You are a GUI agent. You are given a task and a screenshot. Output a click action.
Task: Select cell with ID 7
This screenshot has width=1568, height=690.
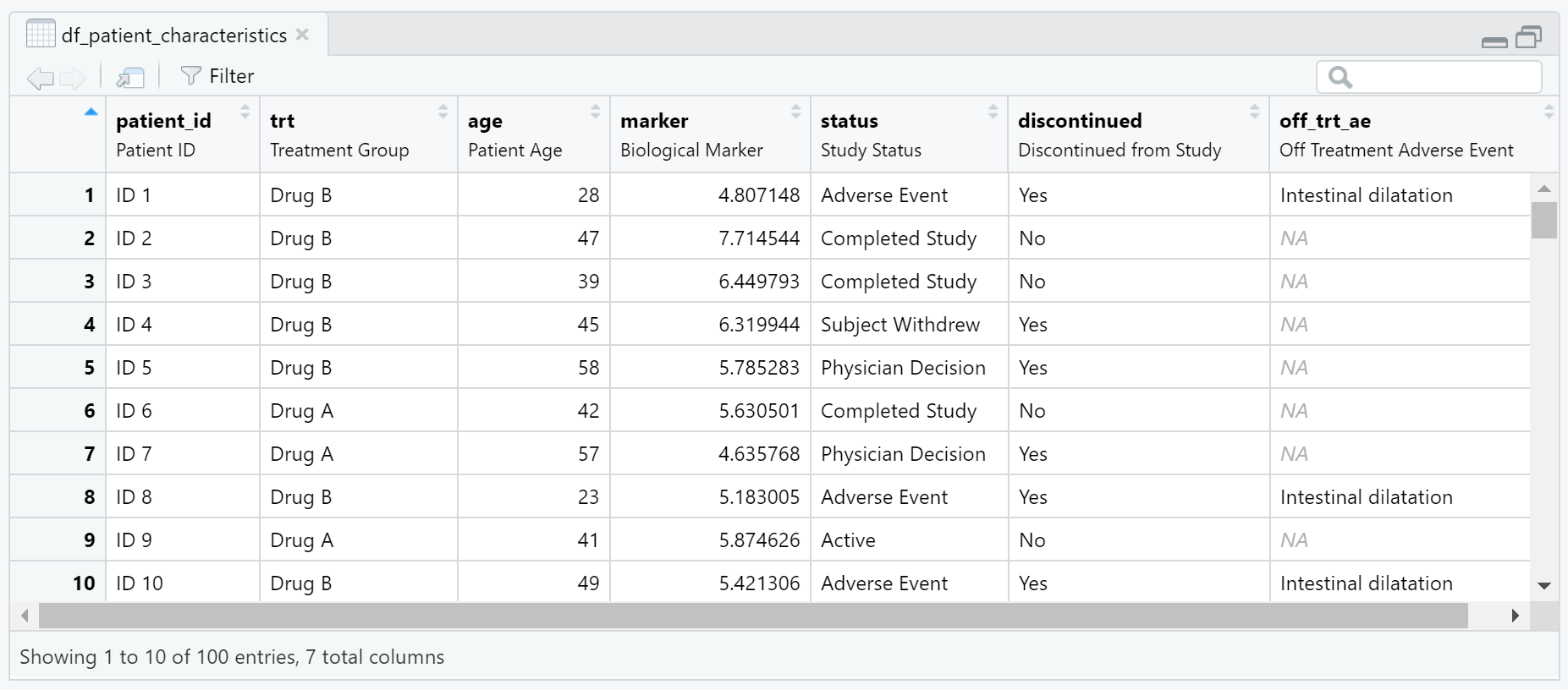coord(134,454)
